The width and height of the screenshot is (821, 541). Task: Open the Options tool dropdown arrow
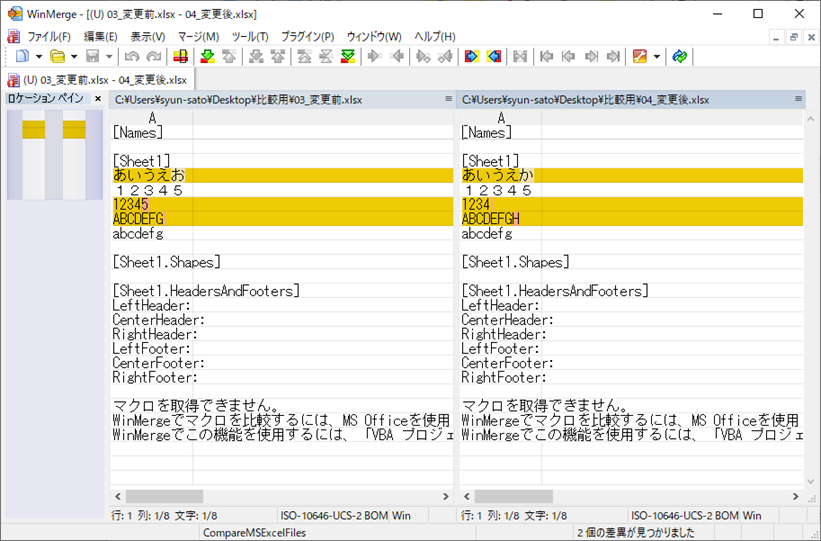[x=656, y=56]
